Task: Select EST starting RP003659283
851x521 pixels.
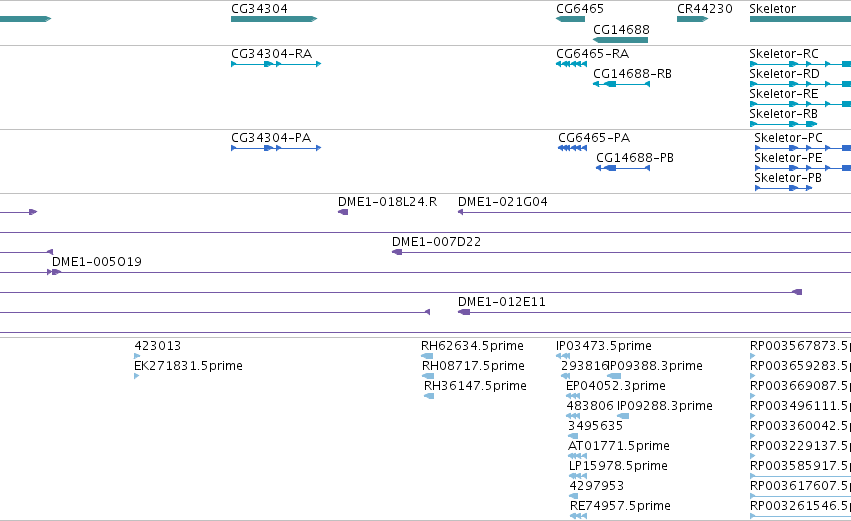Action: [x=800, y=366]
